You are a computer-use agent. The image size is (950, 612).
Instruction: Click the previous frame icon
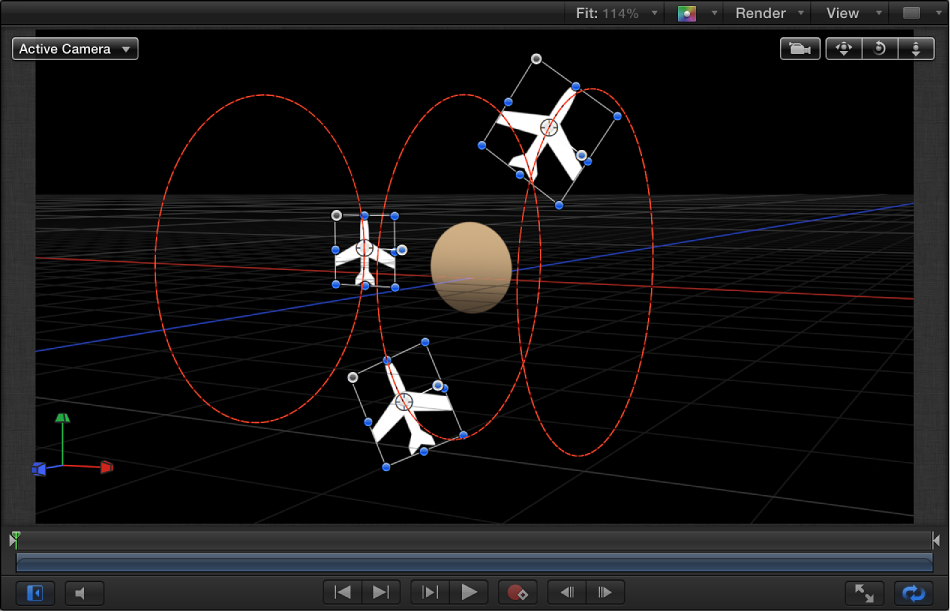pos(566,592)
